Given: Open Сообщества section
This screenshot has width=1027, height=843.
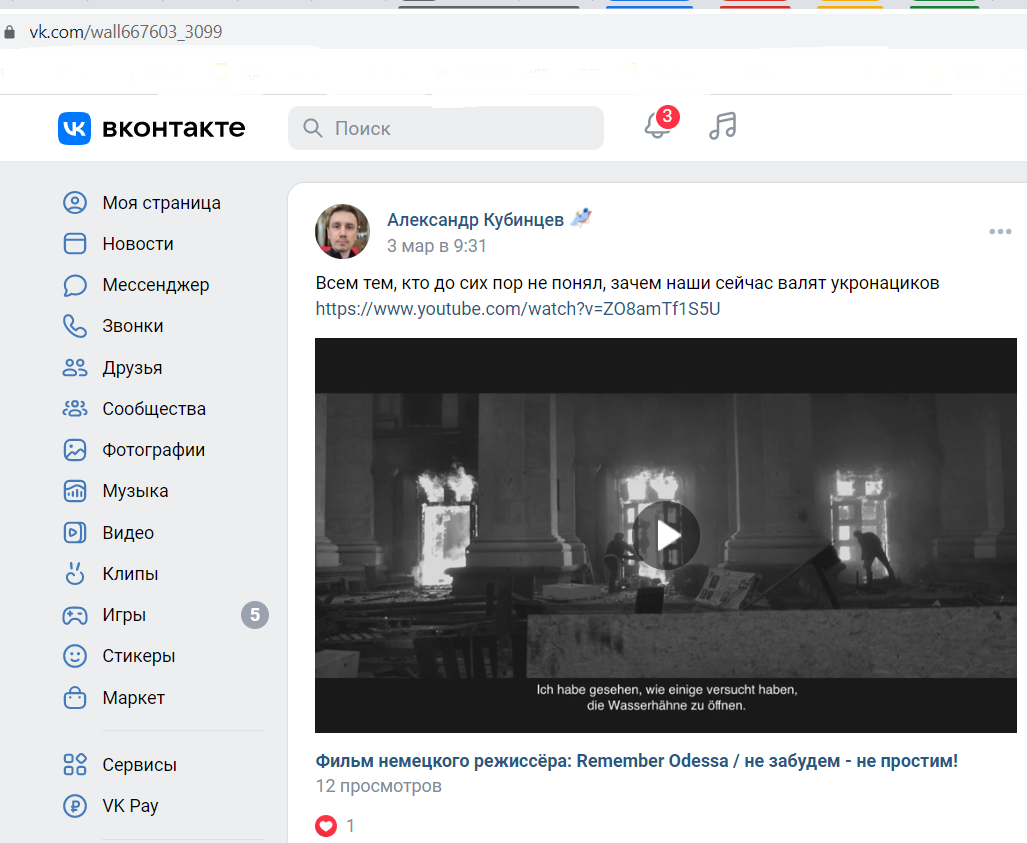Looking at the screenshot, I should [154, 409].
